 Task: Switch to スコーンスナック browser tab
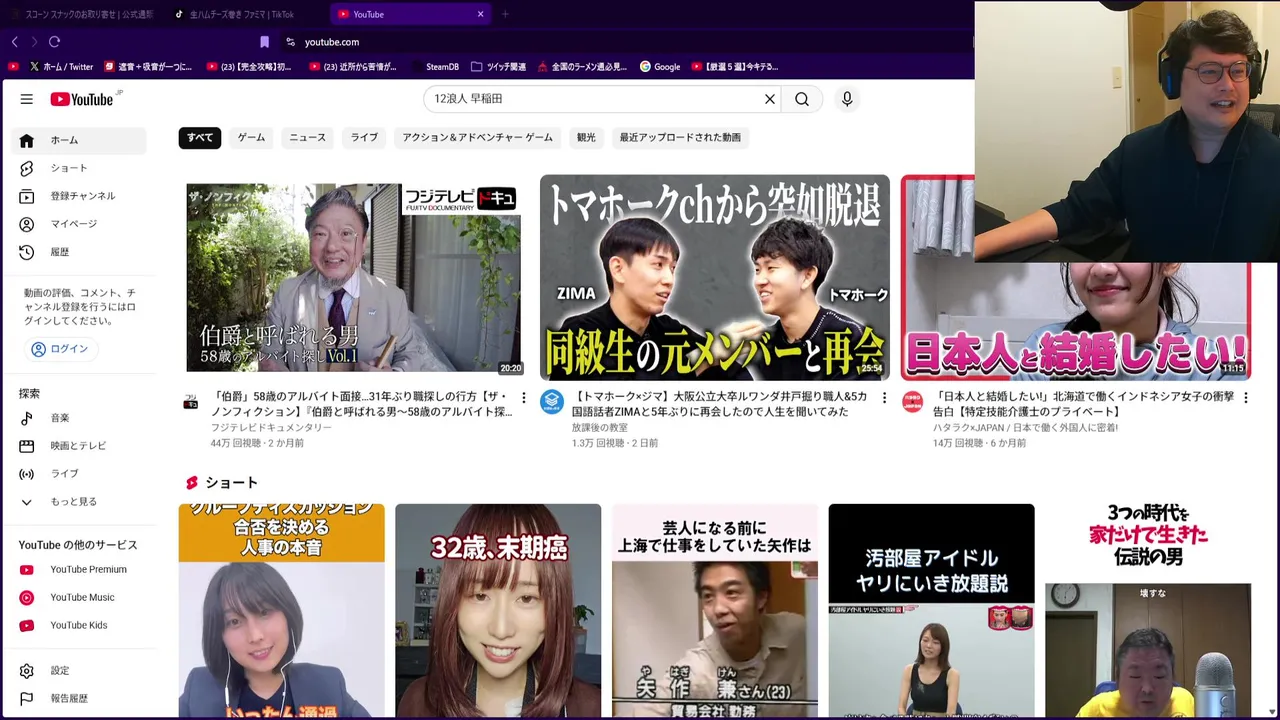[82, 14]
